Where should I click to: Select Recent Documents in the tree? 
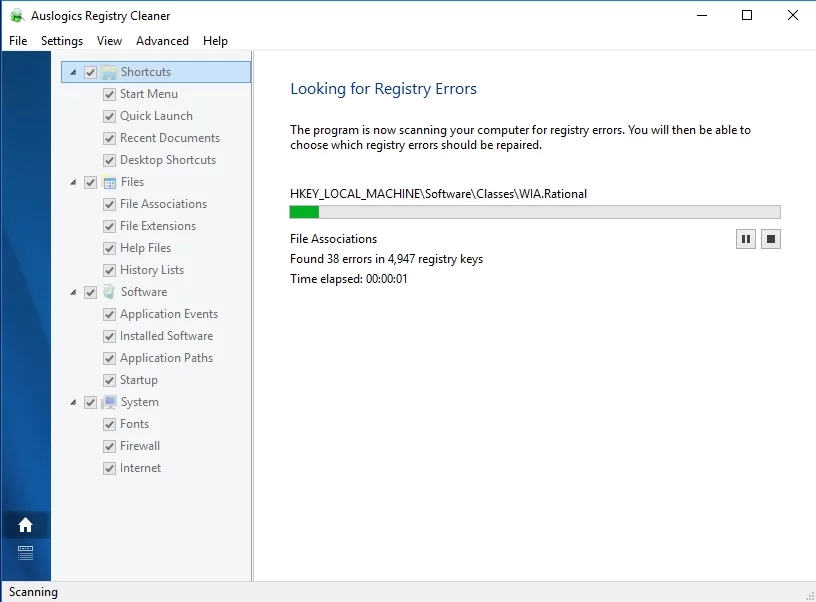point(170,138)
